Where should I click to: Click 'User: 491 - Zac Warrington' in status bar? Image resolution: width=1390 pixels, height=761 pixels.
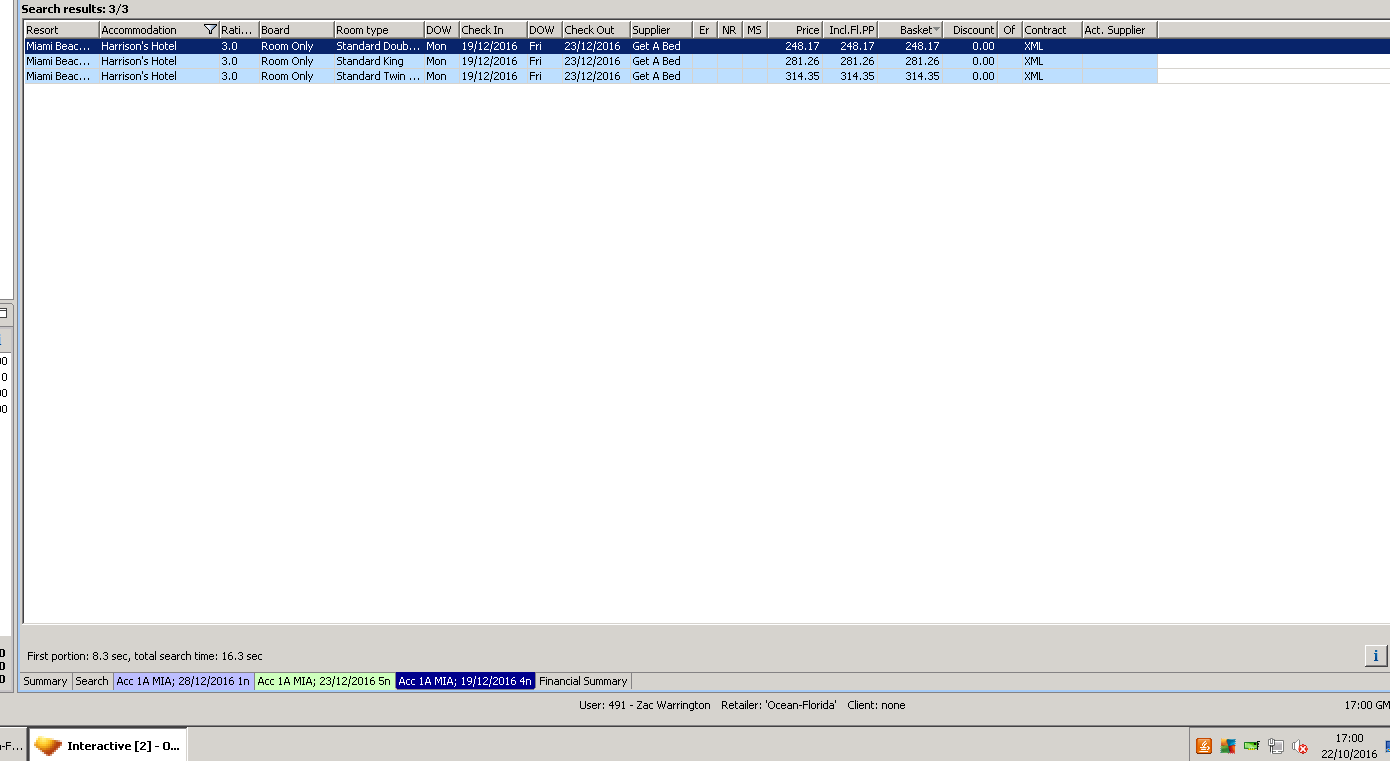pyautogui.click(x=644, y=705)
